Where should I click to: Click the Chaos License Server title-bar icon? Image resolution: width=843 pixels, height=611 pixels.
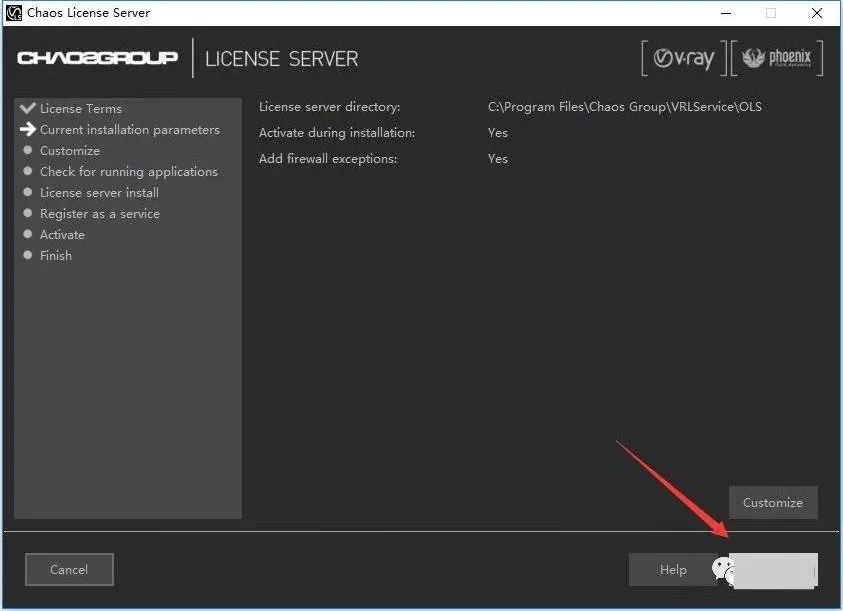pyautogui.click(x=14, y=13)
